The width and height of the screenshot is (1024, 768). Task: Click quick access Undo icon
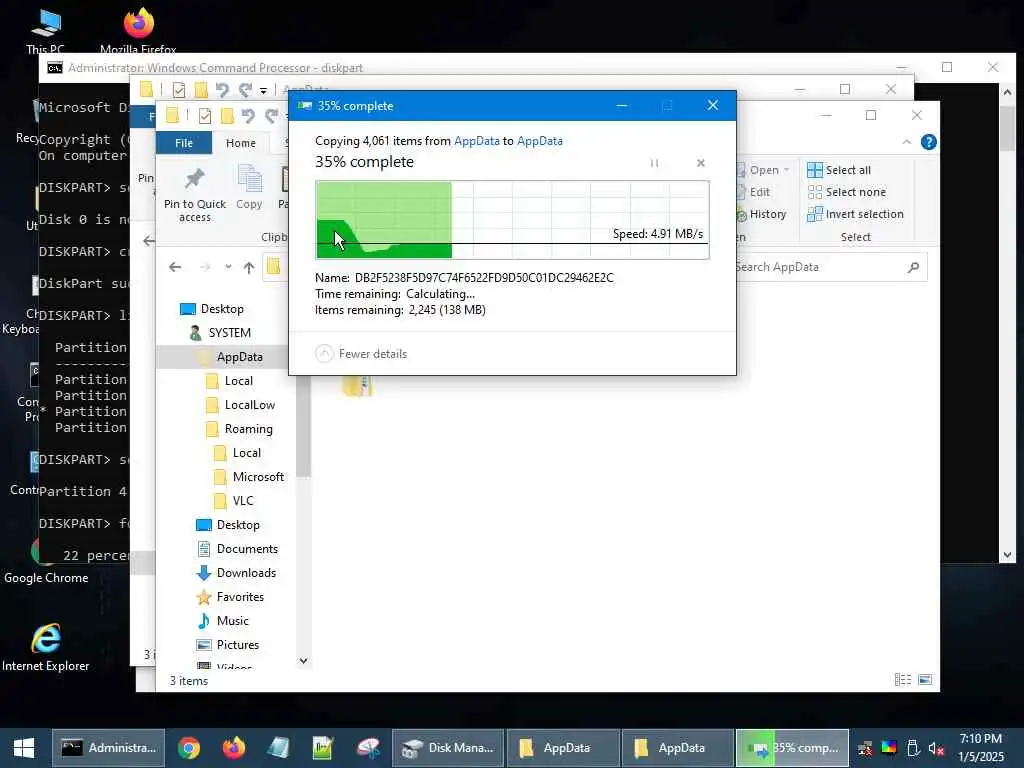point(248,116)
